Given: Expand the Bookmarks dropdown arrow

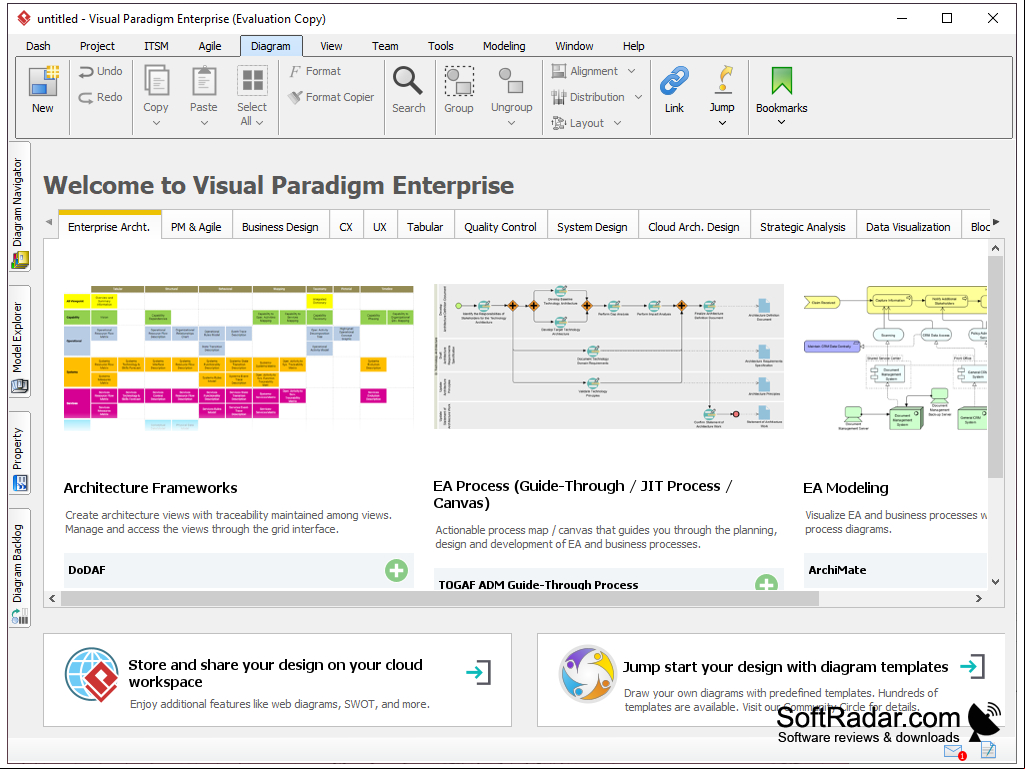Looking at the screenshot, I should click(782, 122).
